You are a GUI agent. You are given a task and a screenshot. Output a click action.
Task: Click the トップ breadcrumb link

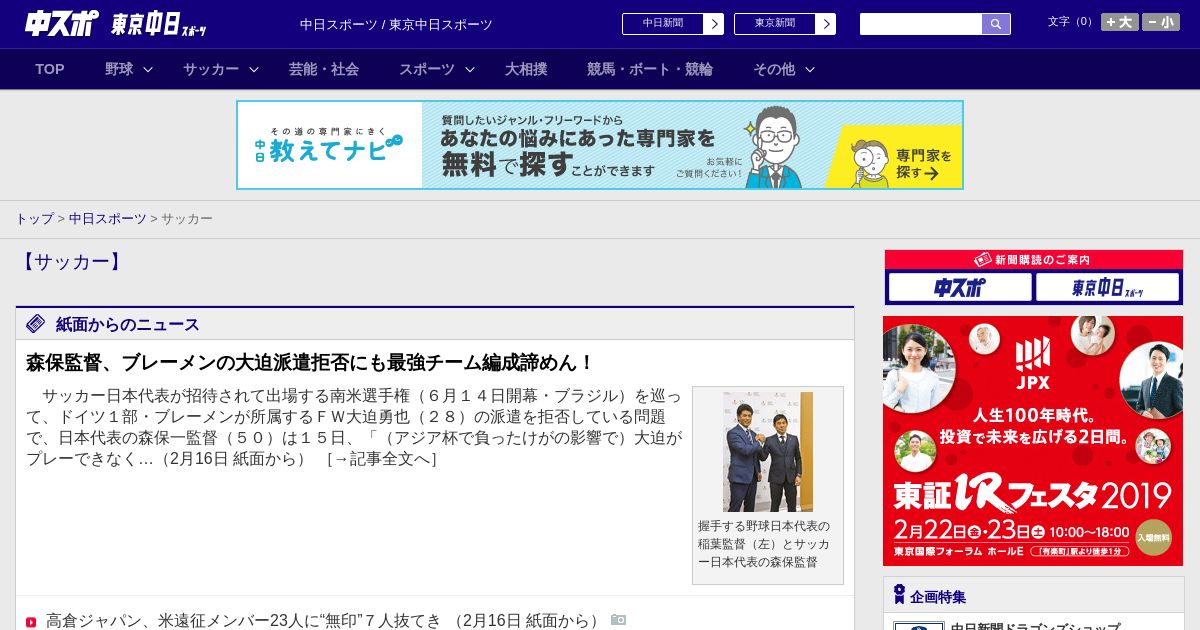[x=34, y=218]
